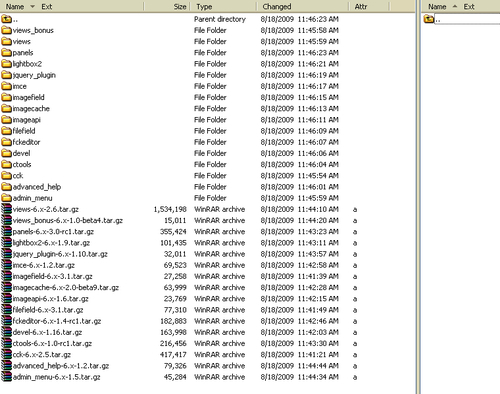Viewport: 500px width, 394px height.
Task: Click the archive icon of views_bonus-6.x-1.0-beta4.tar.gz
Action: (x=6, y=220)
